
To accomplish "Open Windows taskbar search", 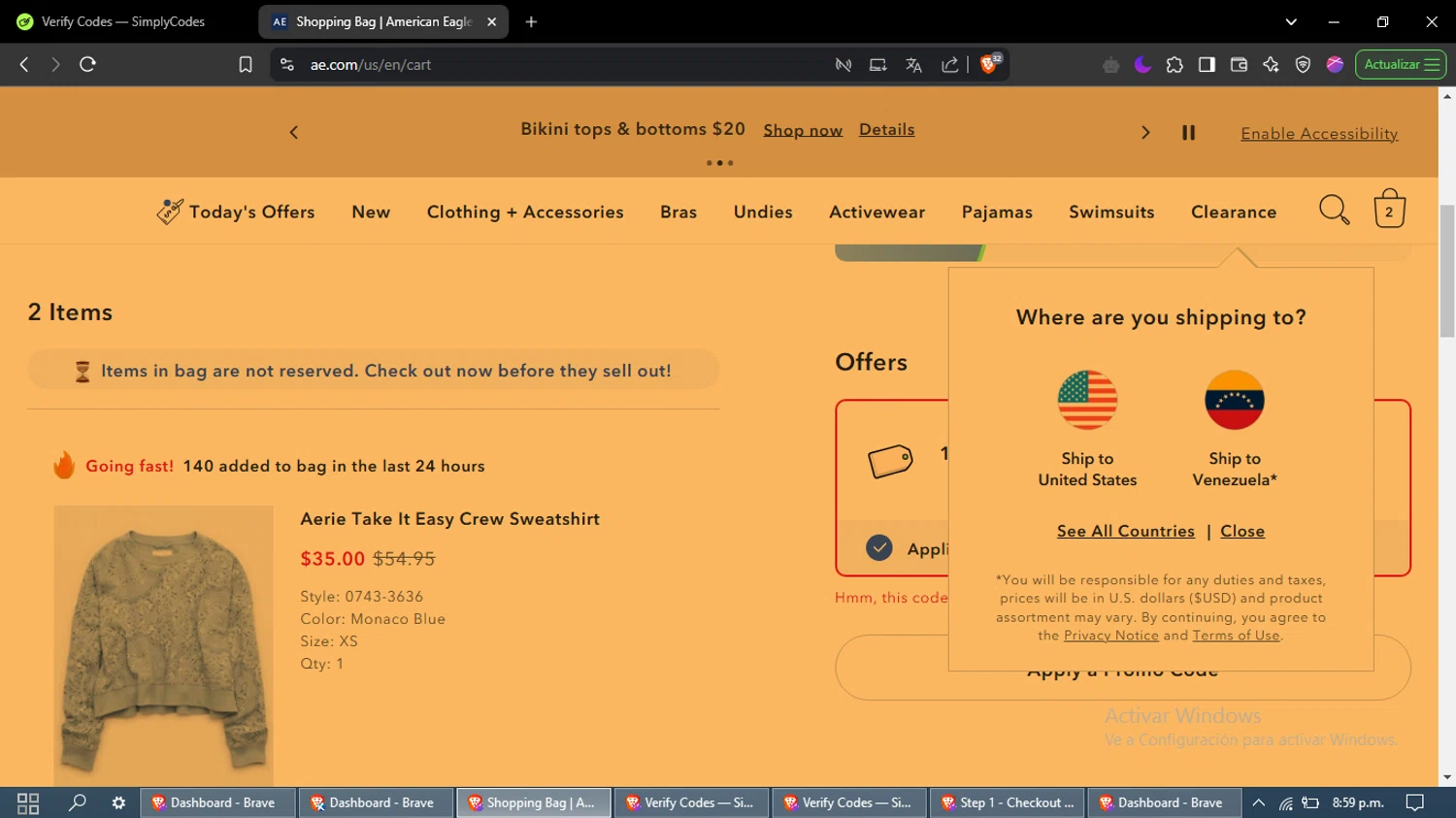I will pos(77,802).
